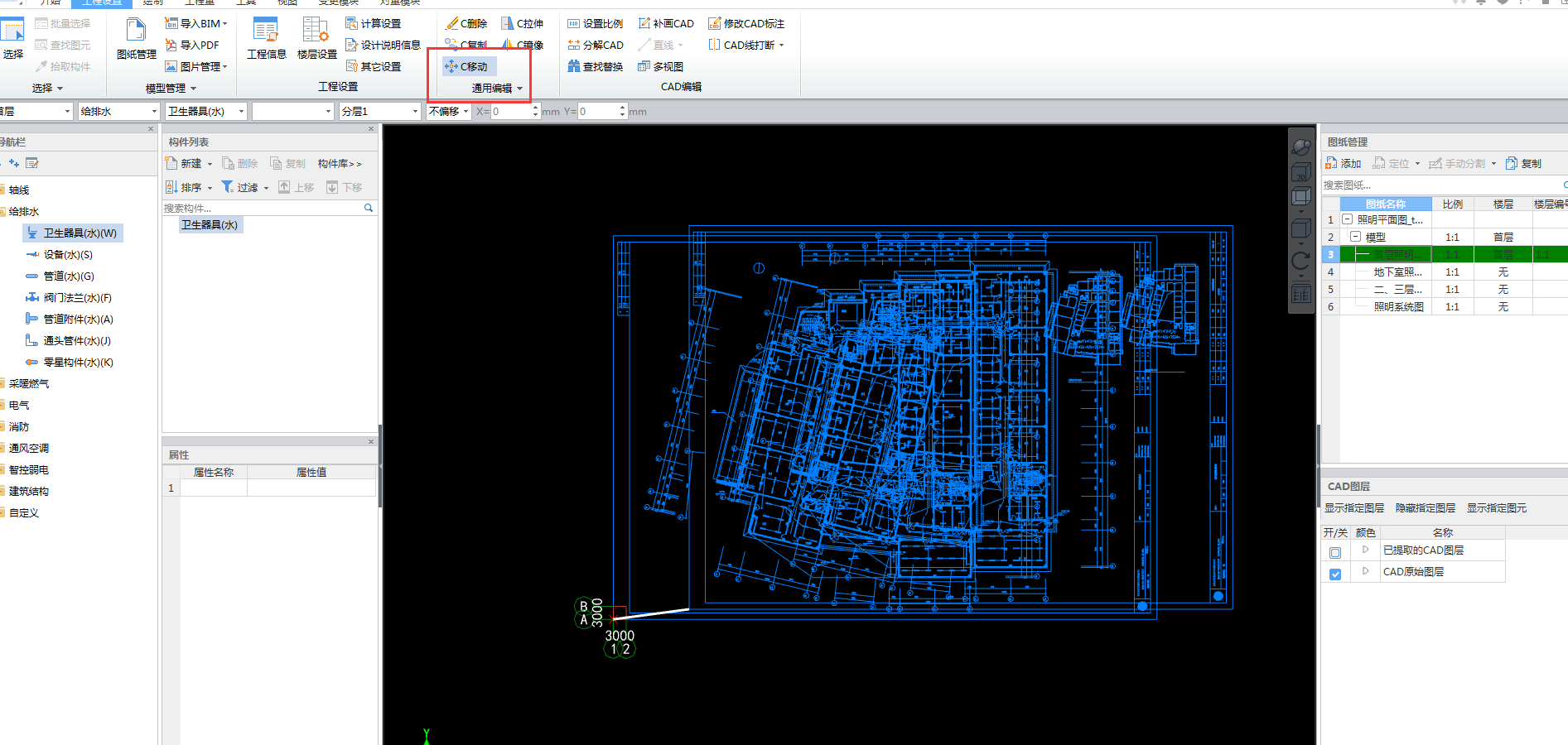Click 设置比例 set scale tool
Screen dimensions: 1568x745
click(595, 23)
